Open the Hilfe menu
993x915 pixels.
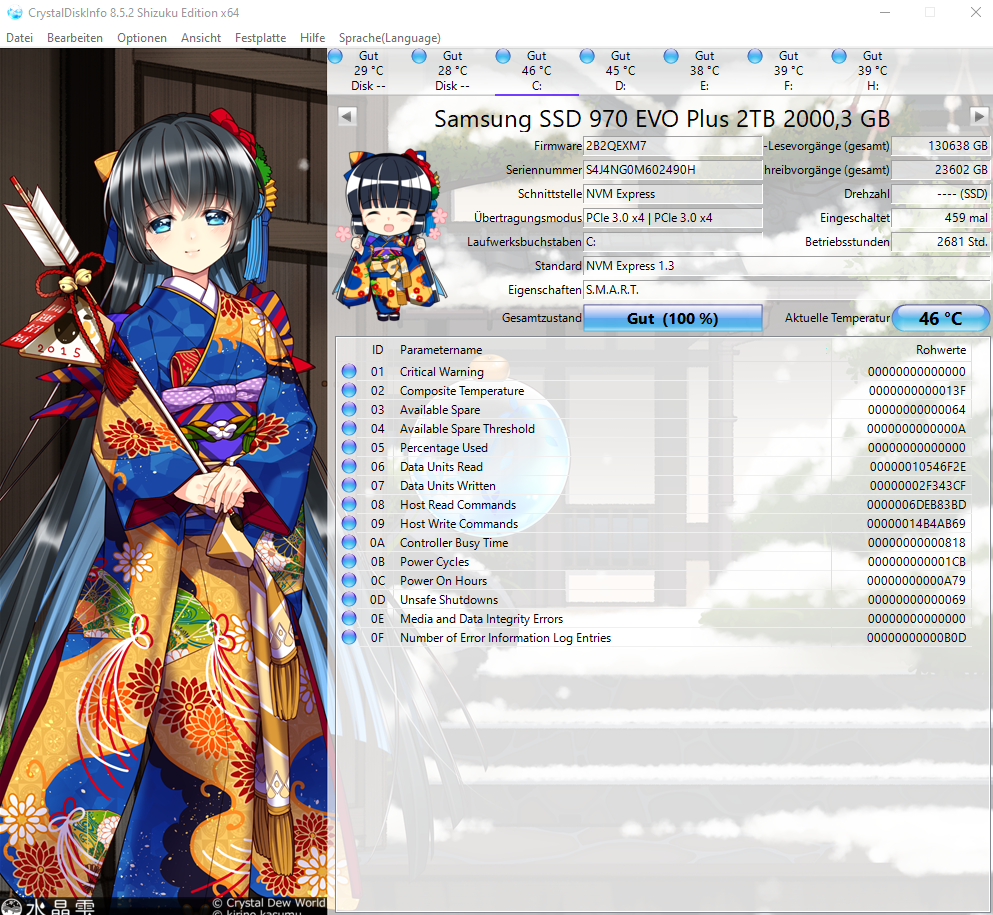(x=312, y=37)
